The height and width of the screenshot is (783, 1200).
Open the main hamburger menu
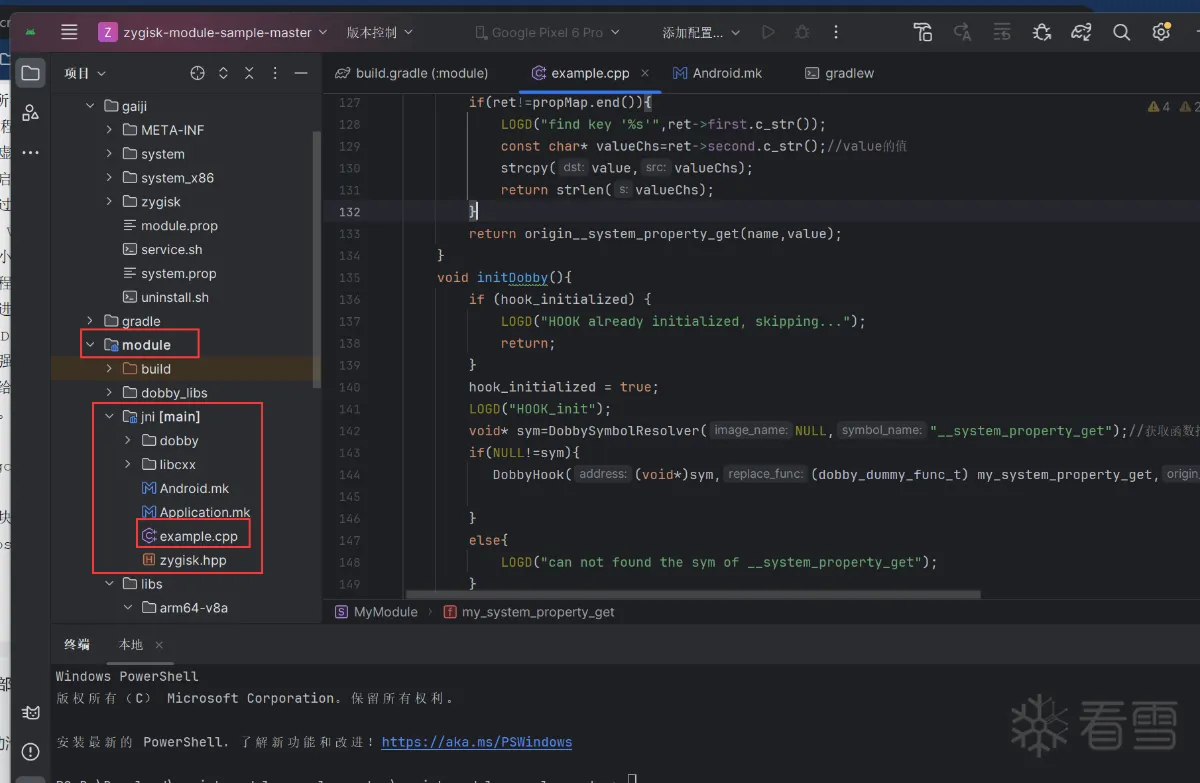coord(69,32)
